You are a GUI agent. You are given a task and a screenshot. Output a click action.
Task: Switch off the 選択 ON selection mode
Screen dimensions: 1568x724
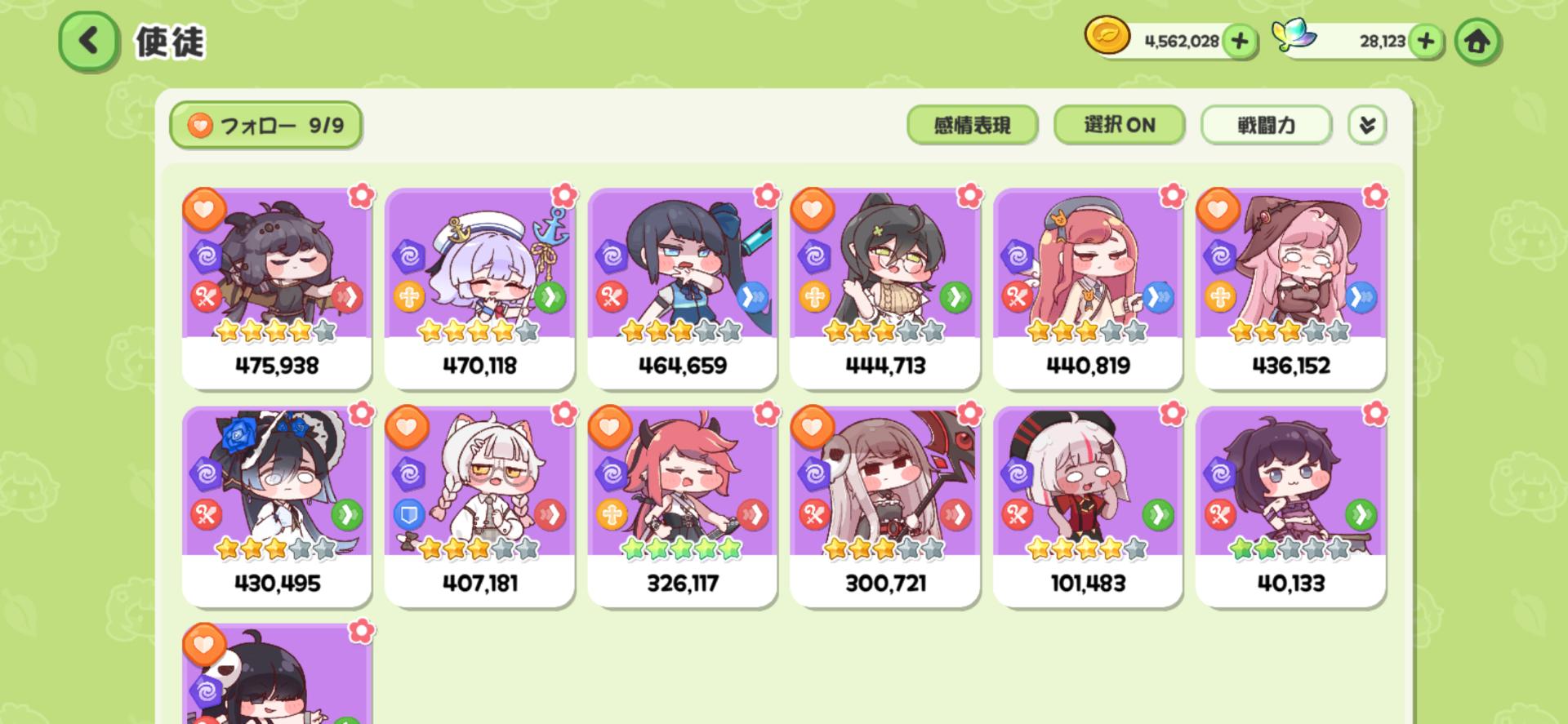point(1119,125)
